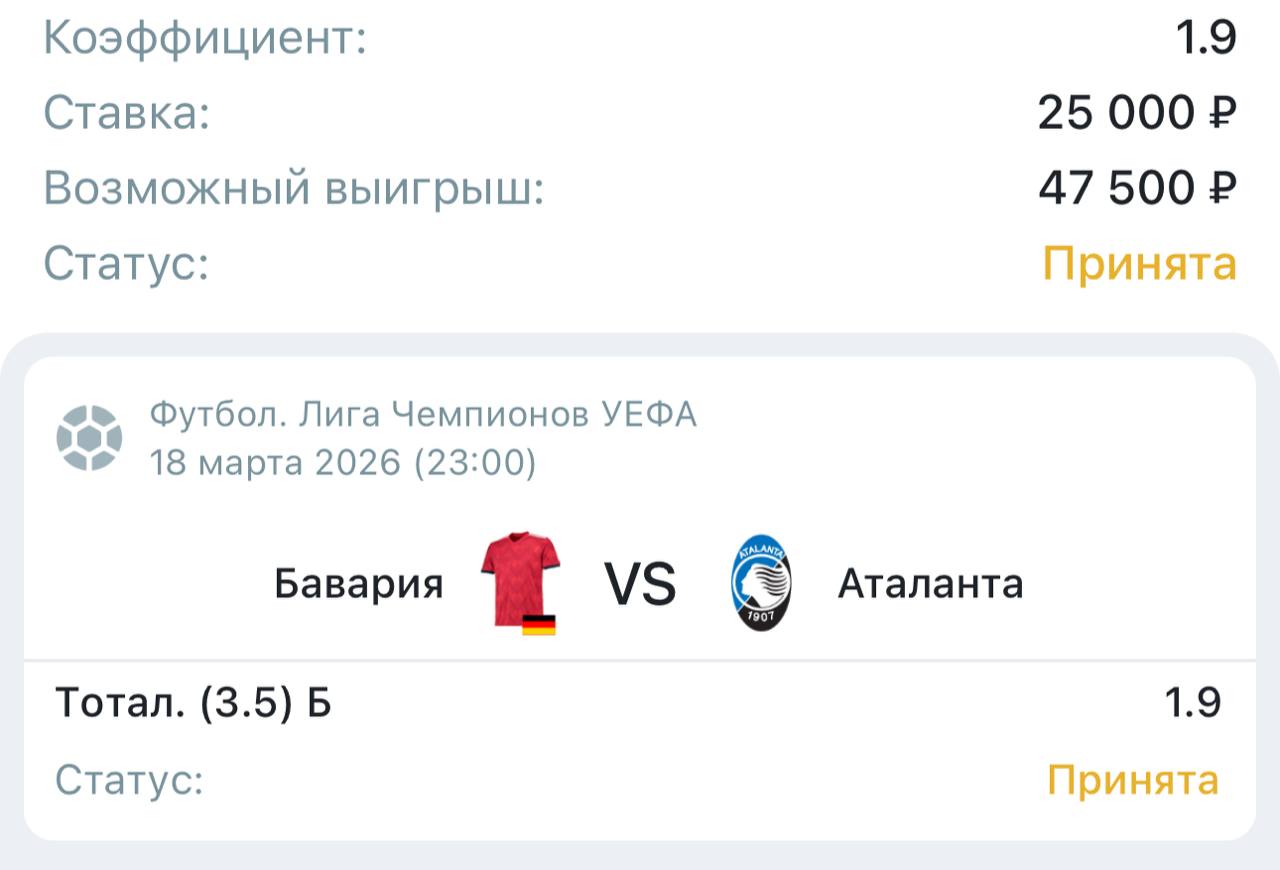This screenshot has height=870, width=1280.
Task: Click the 25 000 ₽ stake amount
Action: pyautogui.click(x=1137, y=113)
